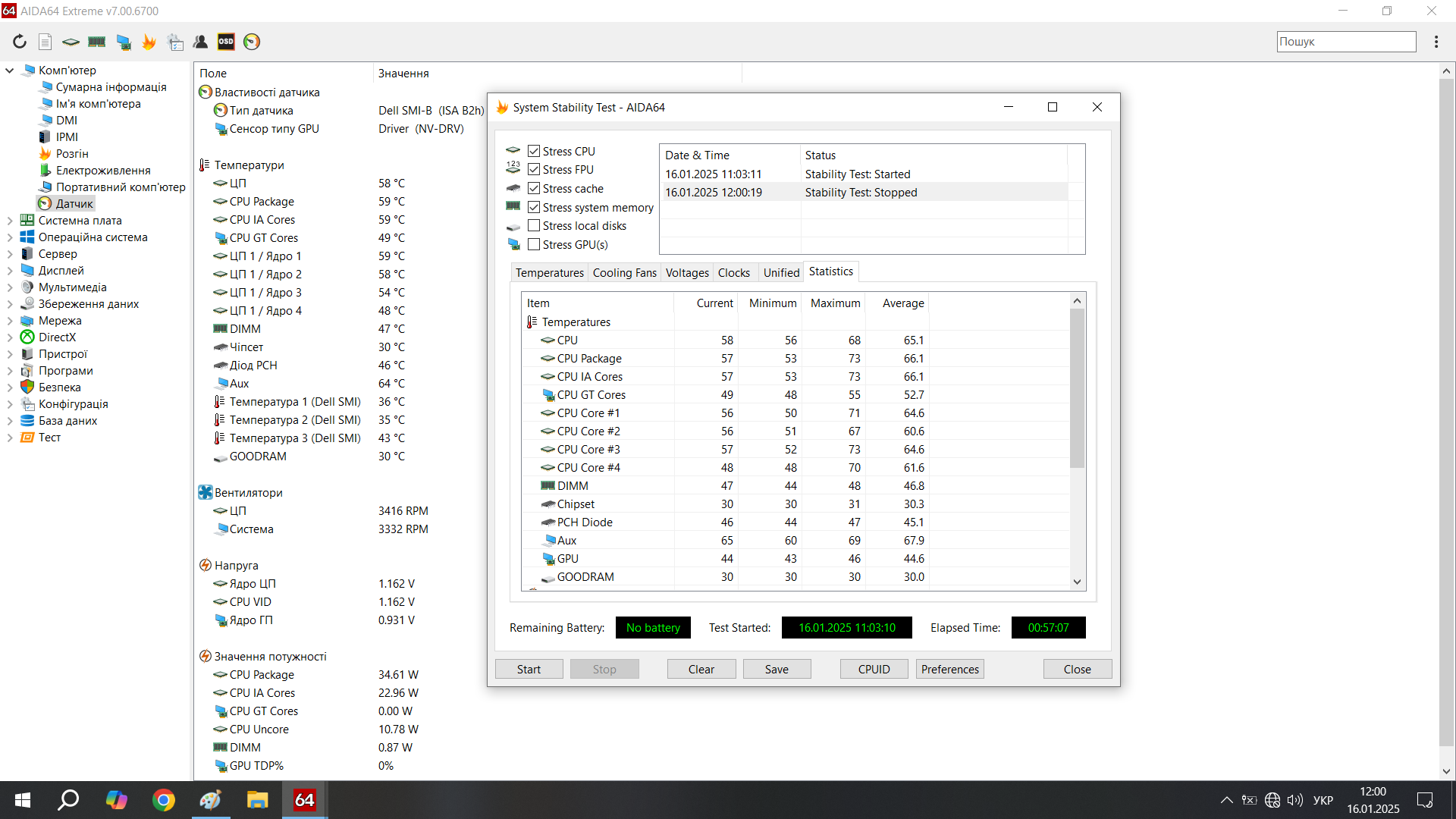Switch to the Unified tab
Viewport: 1456px width, 819px height.
click(x=781, y=273)
